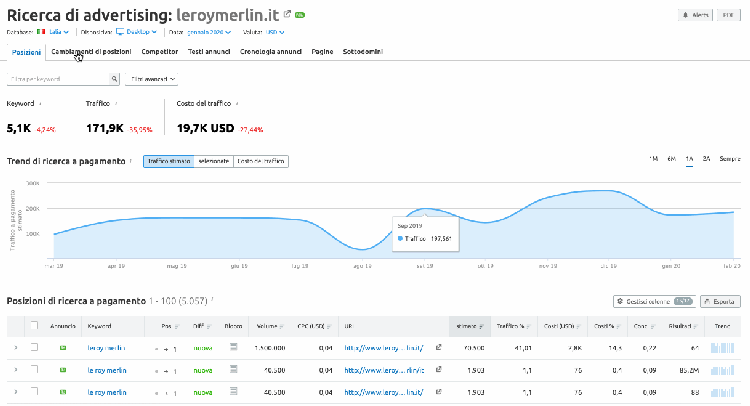This screenshot has width=750, height=406.
Task: Set the chart range to 1M
Action: [653, 159]
